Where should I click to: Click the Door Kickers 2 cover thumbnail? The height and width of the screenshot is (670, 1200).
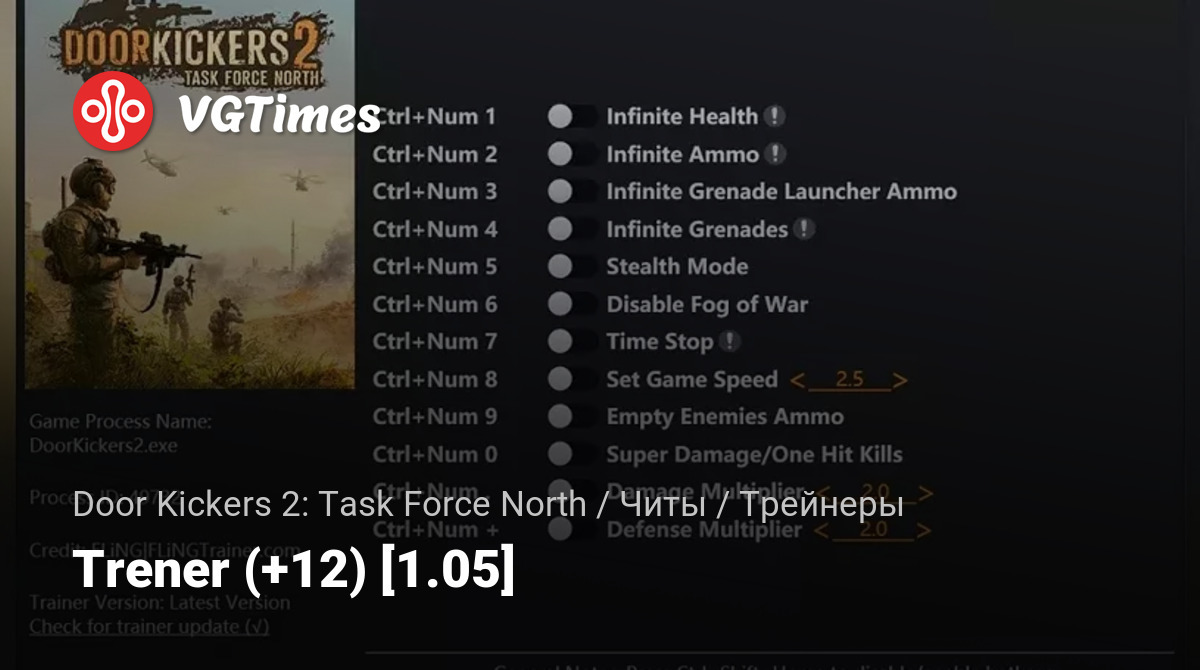tap(189, 194)
